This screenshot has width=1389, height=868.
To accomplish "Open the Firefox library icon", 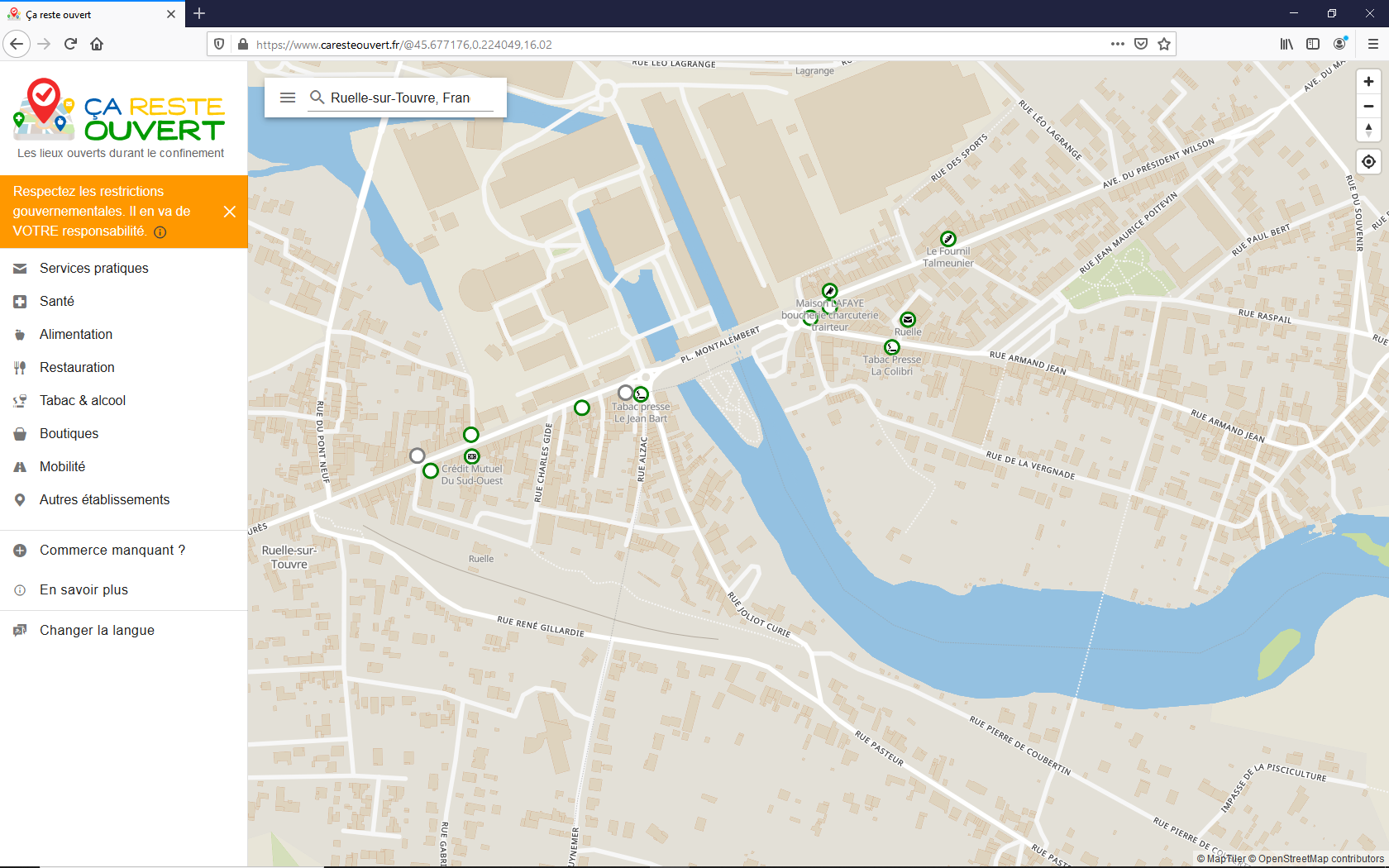I will pyautogui.click(x=1286, y=44).
